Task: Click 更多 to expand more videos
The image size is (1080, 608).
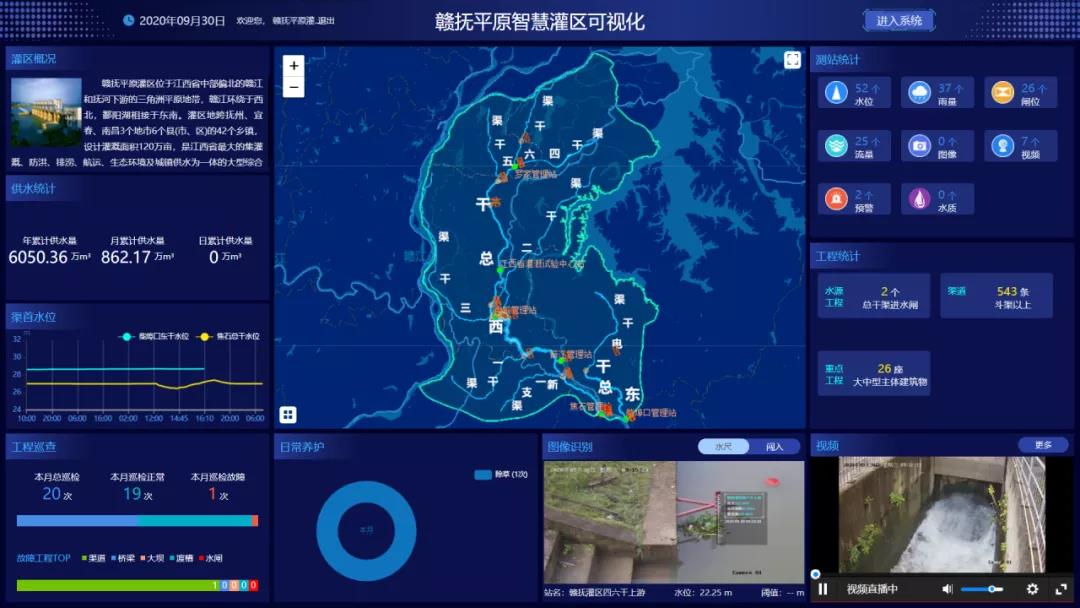Action: tap(1043, 445)
